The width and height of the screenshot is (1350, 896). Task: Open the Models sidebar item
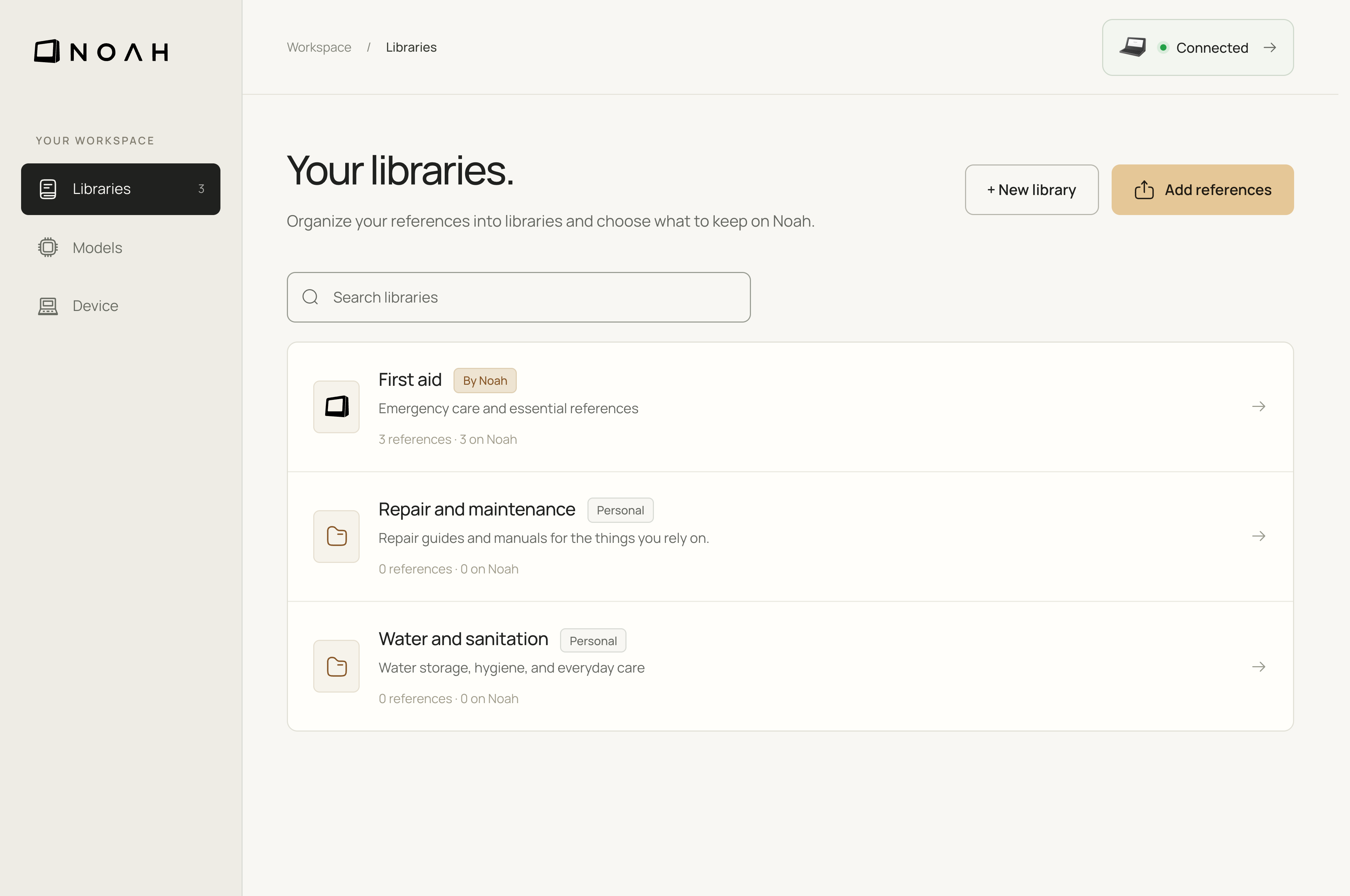pos(121,247)
